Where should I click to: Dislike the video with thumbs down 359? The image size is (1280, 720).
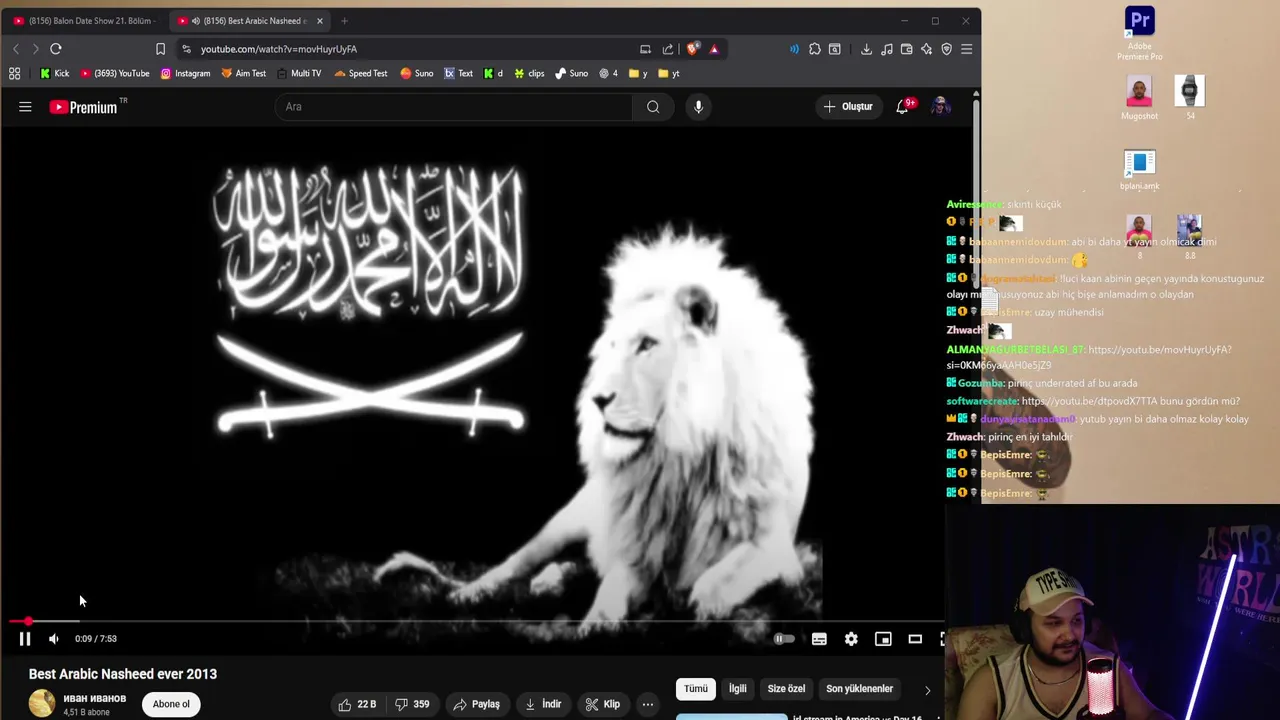[412, 704]
